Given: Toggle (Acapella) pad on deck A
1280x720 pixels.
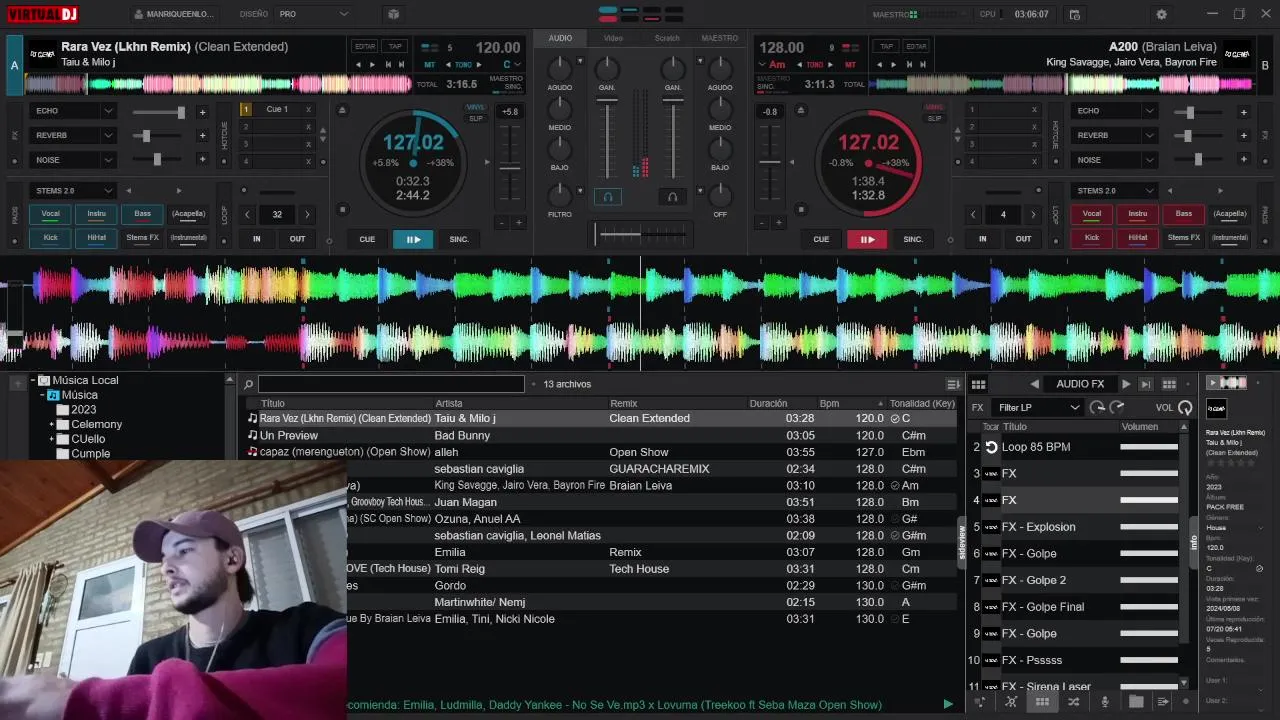Looking at the screenshot, I should coord(188,213).
